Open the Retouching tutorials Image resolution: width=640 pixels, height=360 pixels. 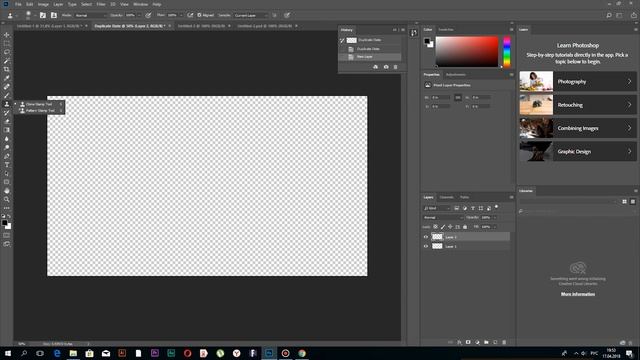578,105
